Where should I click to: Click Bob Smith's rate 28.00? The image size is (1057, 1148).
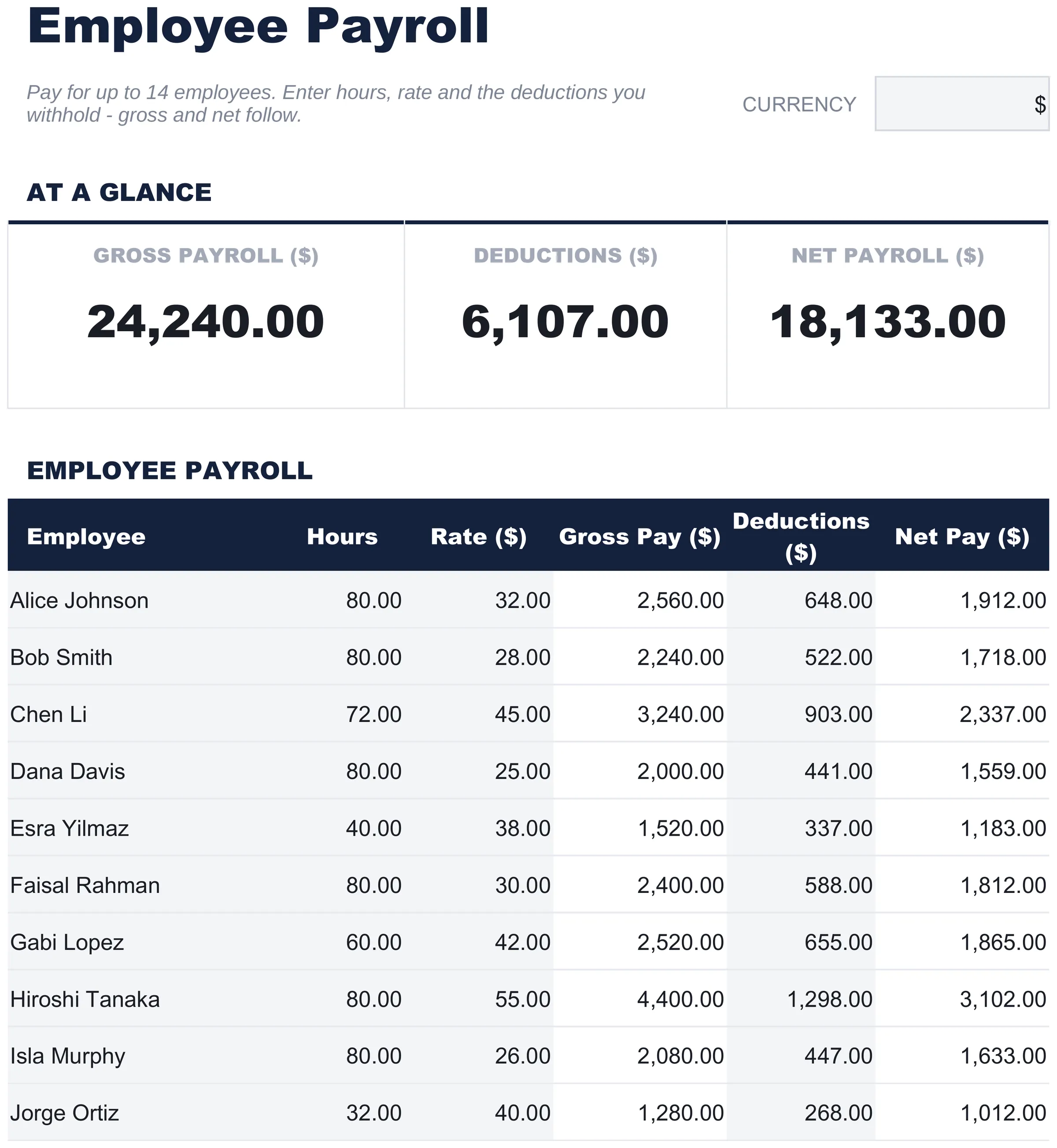(523, 657)
